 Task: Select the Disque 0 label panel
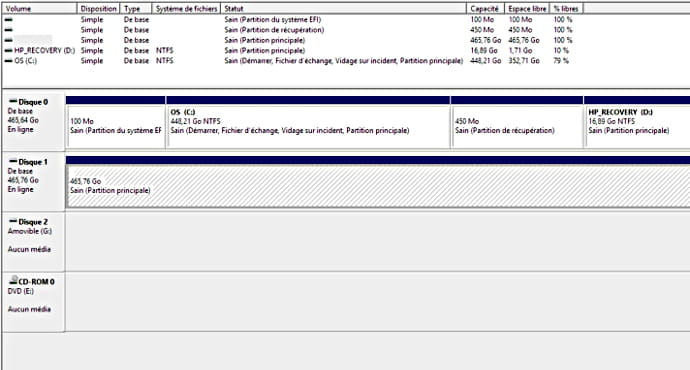pos(33,120)
